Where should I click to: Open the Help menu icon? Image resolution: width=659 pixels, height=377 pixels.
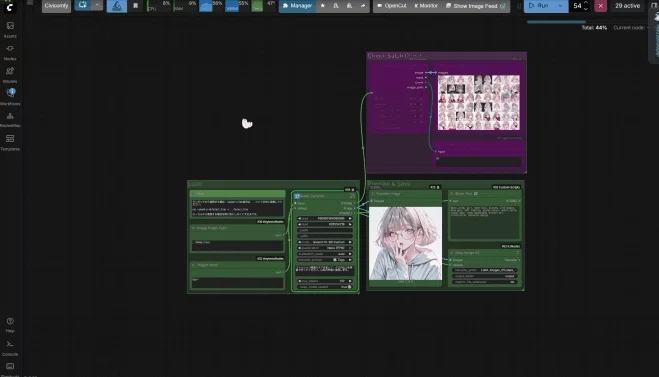pyautogui.click(x=10, y=324)
